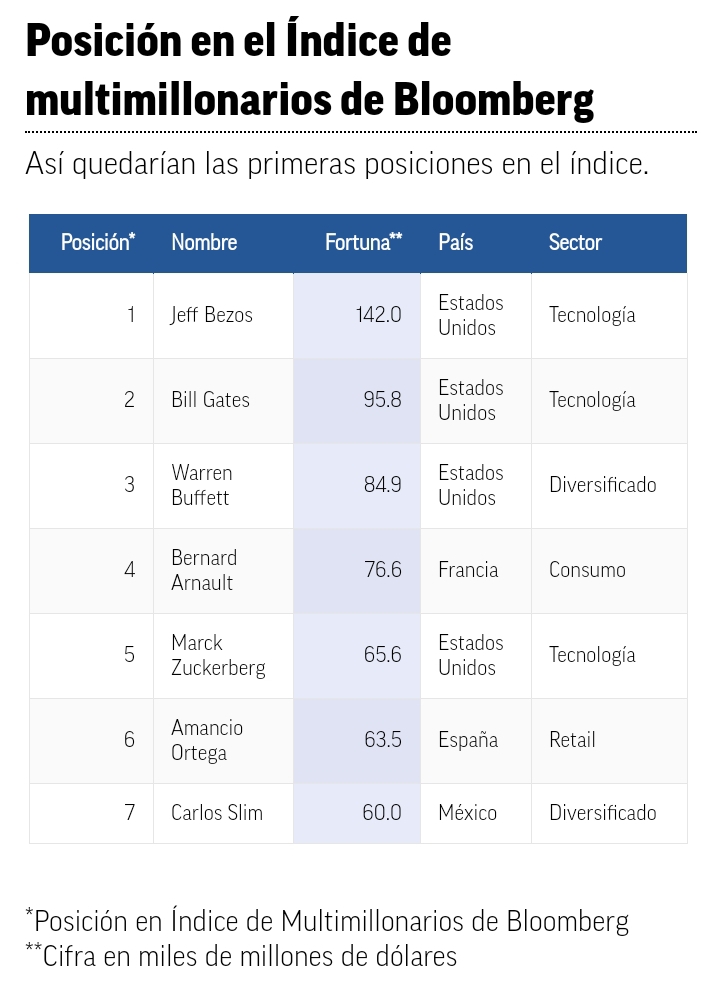Click the Warren Buffett name cell

point(201,485)
